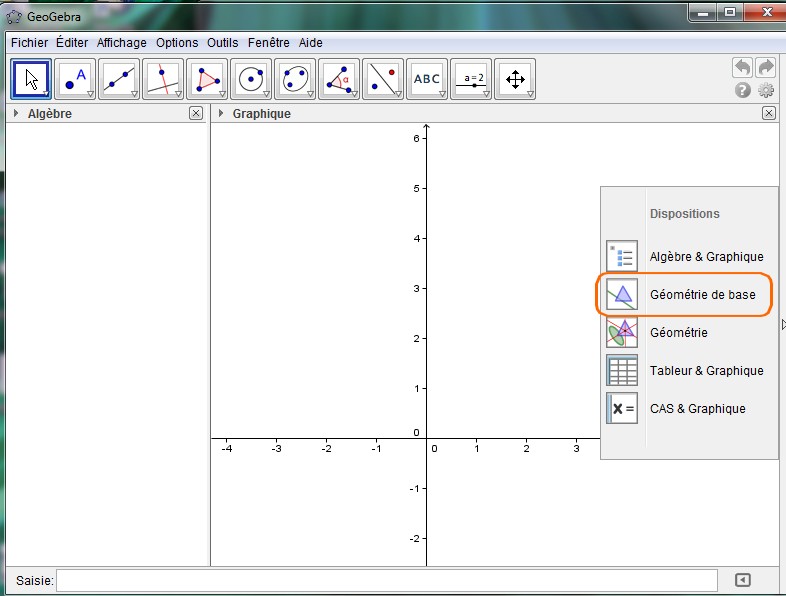Collapse the Algèbre panel triangle
Image resolution: width=786 pixels, height=596 pixels.
pos(16,114)
